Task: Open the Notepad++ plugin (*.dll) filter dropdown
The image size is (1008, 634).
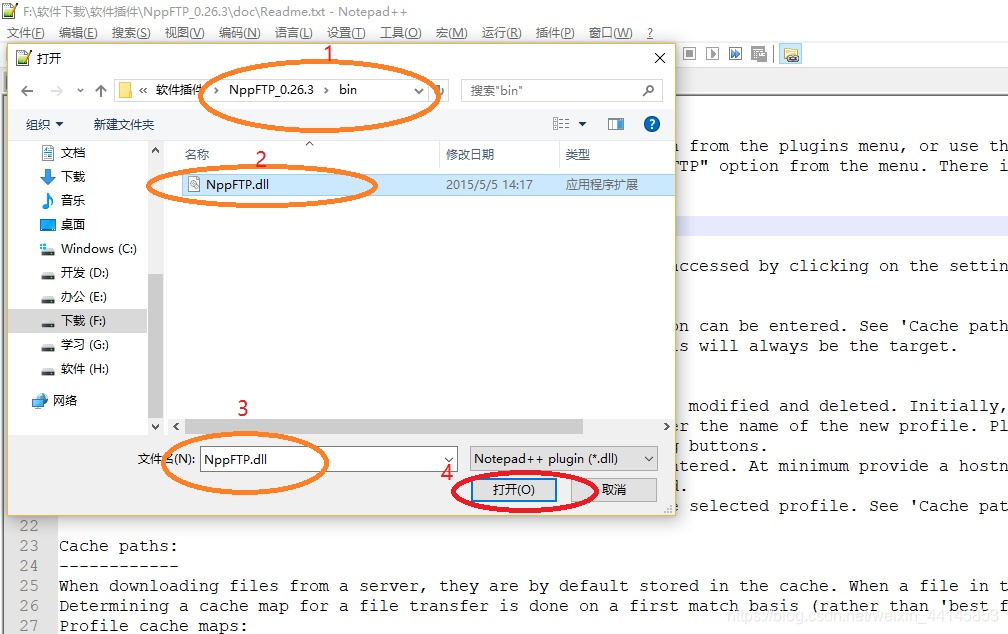Action: [564, 459]
